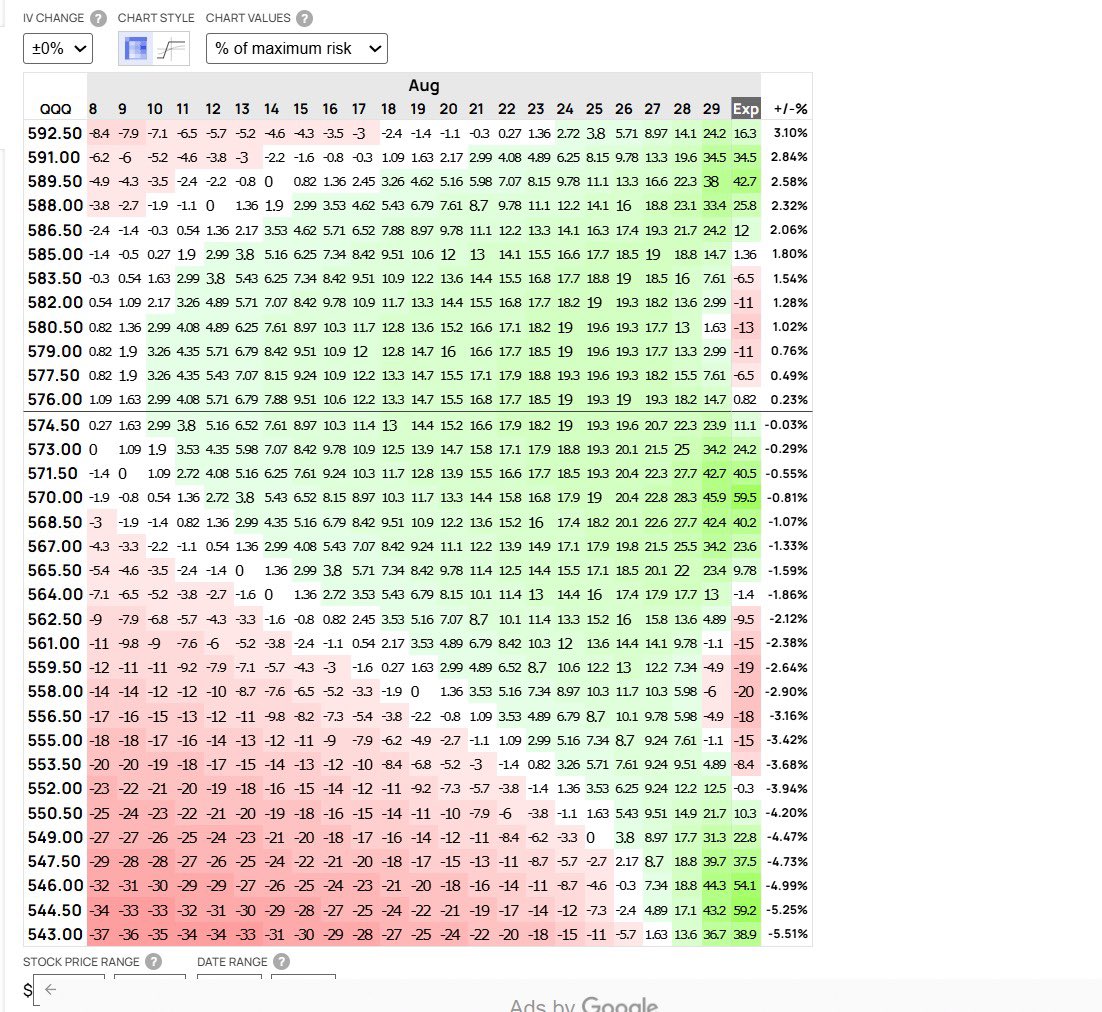Select date column header 22
This screenshot has width=1102, height=1012.
point(507,109)
